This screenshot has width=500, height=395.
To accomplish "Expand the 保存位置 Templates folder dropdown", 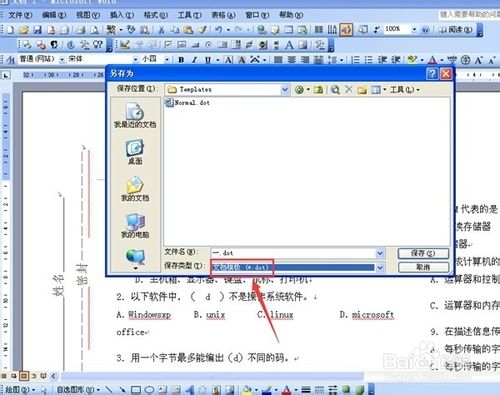I will (285, 89).
